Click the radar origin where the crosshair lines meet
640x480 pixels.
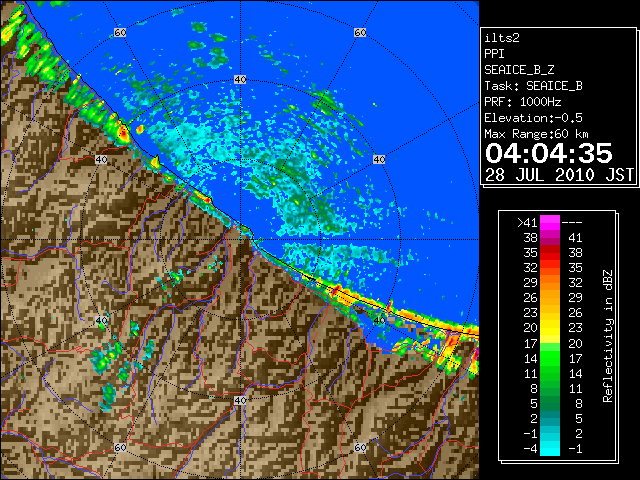coord(240,240)
